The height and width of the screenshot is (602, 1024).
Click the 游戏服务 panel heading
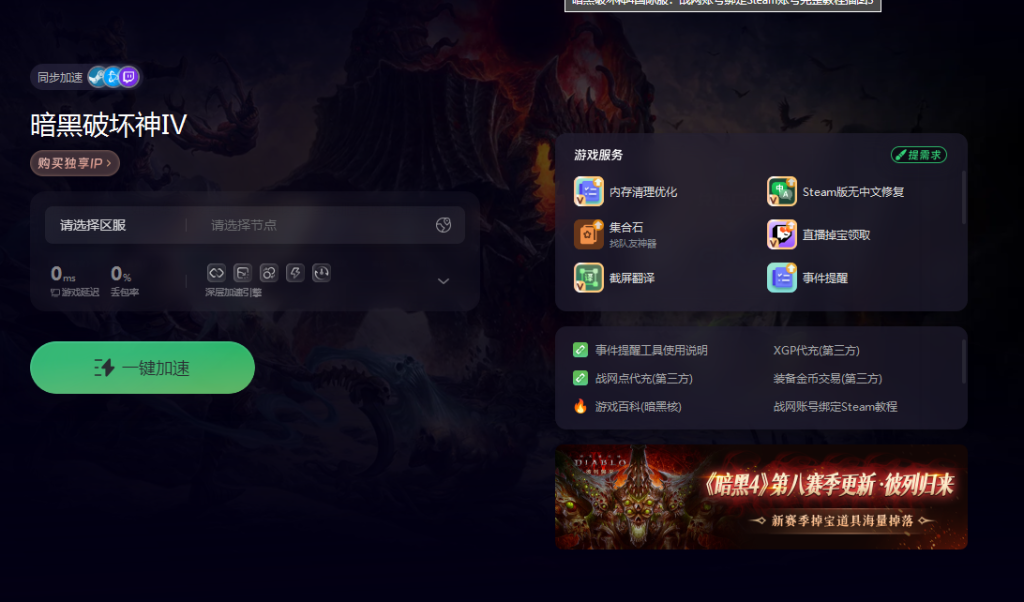point(599,155)
